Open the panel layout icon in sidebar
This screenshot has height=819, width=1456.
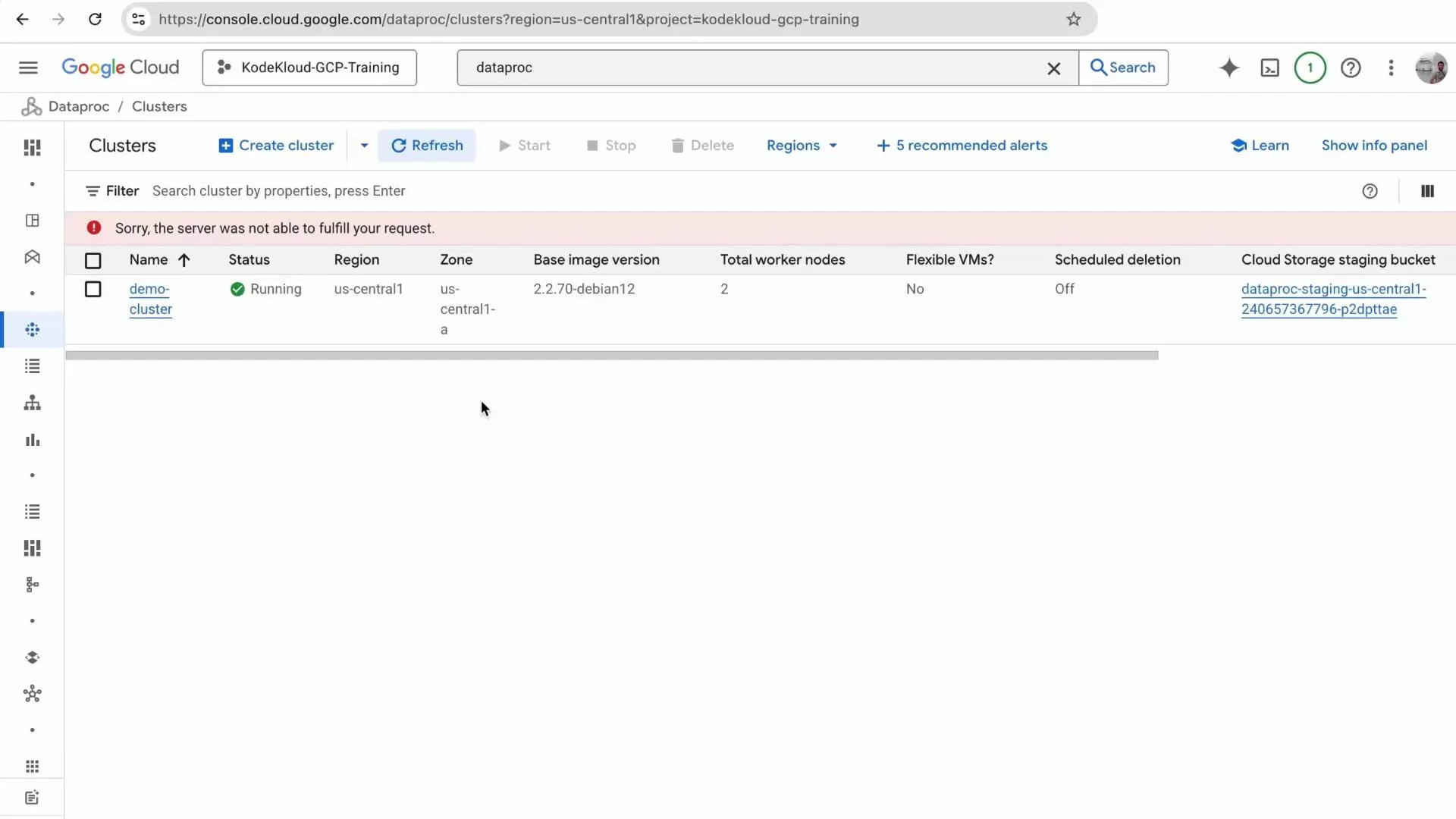tap(32, 221)
